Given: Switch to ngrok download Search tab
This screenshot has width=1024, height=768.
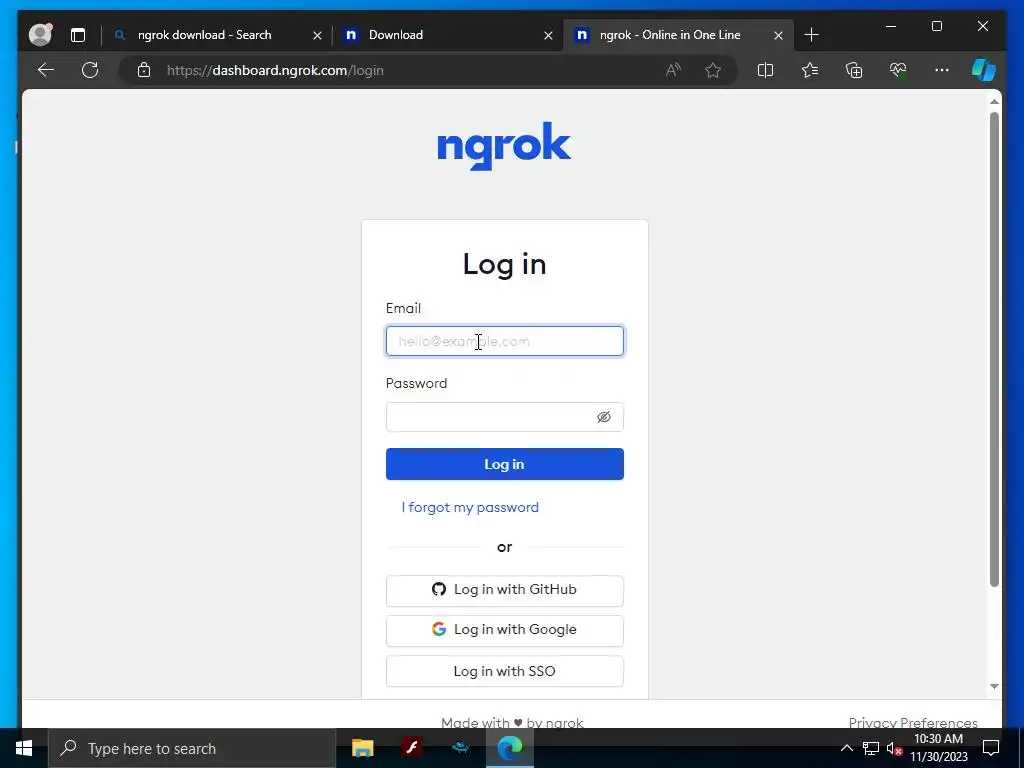Looking at the screenshot, I should click(204, 35).
